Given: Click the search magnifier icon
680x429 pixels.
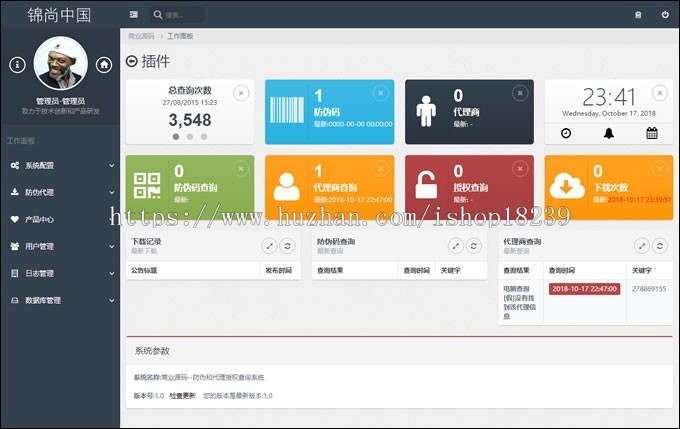Looking at the screenshot, I should [158, 15].
